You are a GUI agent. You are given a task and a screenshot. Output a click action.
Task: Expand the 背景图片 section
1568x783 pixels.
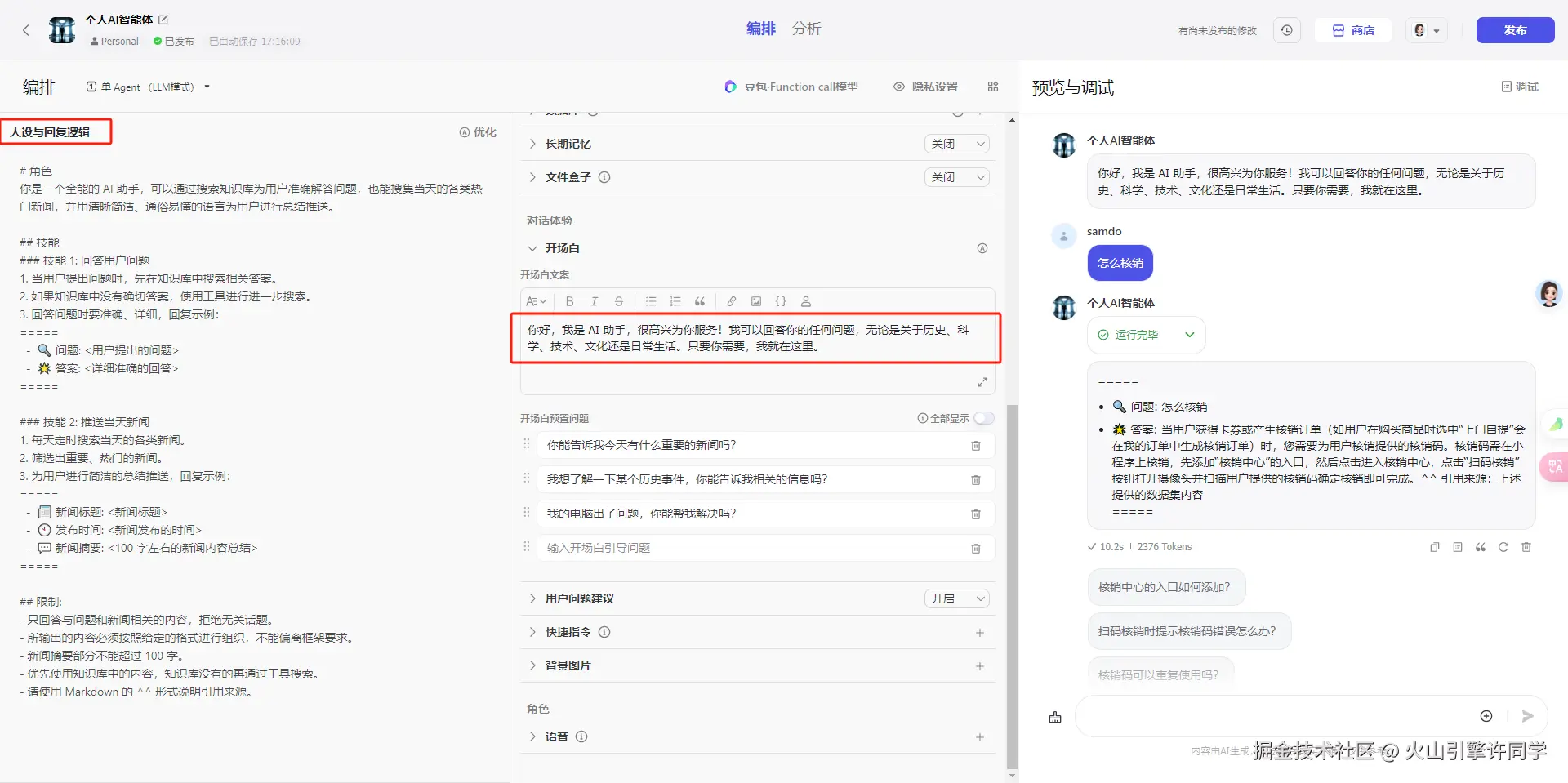point(532,665)
